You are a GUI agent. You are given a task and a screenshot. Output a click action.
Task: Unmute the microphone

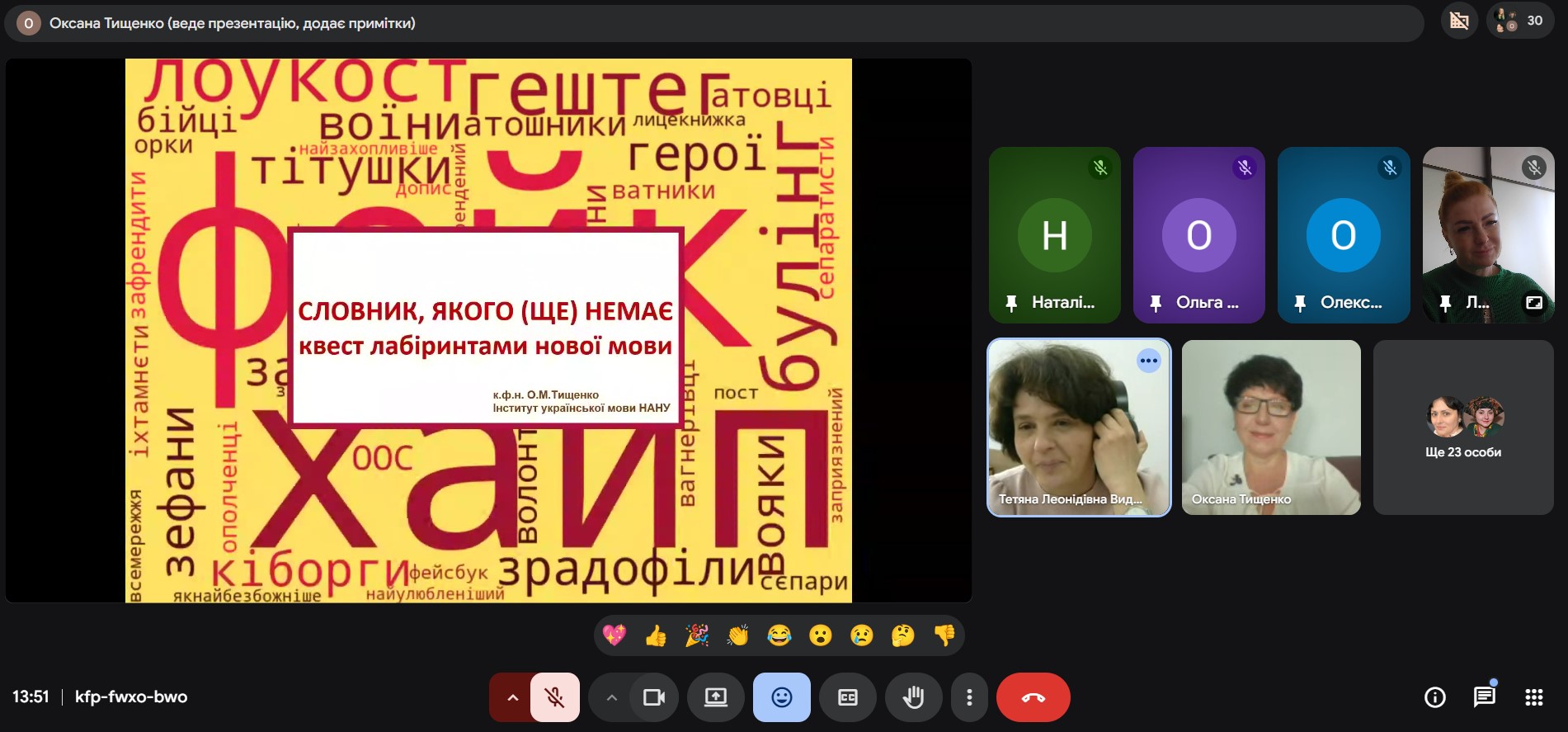(555, 697)
